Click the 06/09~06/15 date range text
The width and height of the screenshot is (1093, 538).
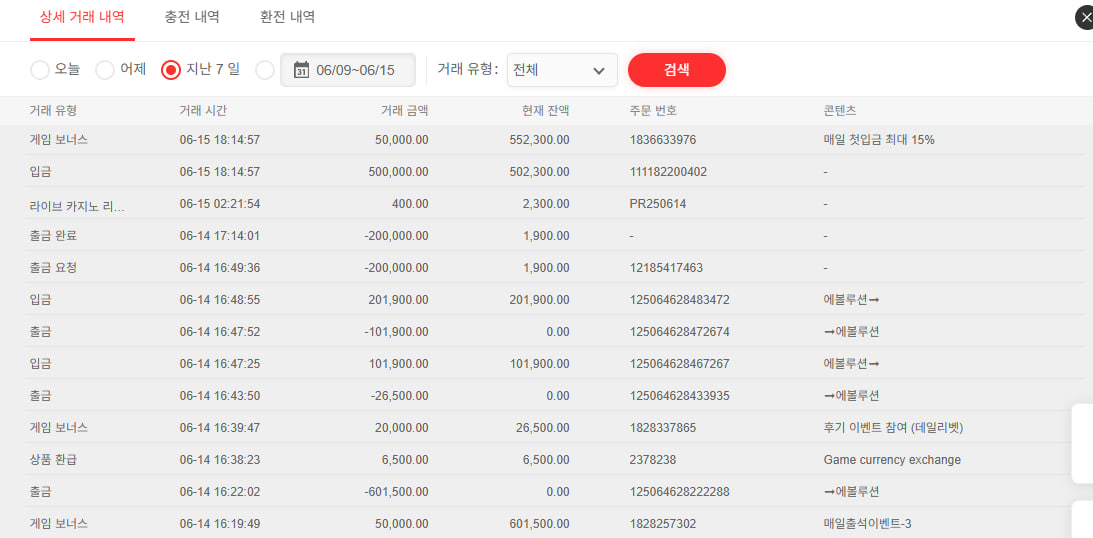pos(355,70)
